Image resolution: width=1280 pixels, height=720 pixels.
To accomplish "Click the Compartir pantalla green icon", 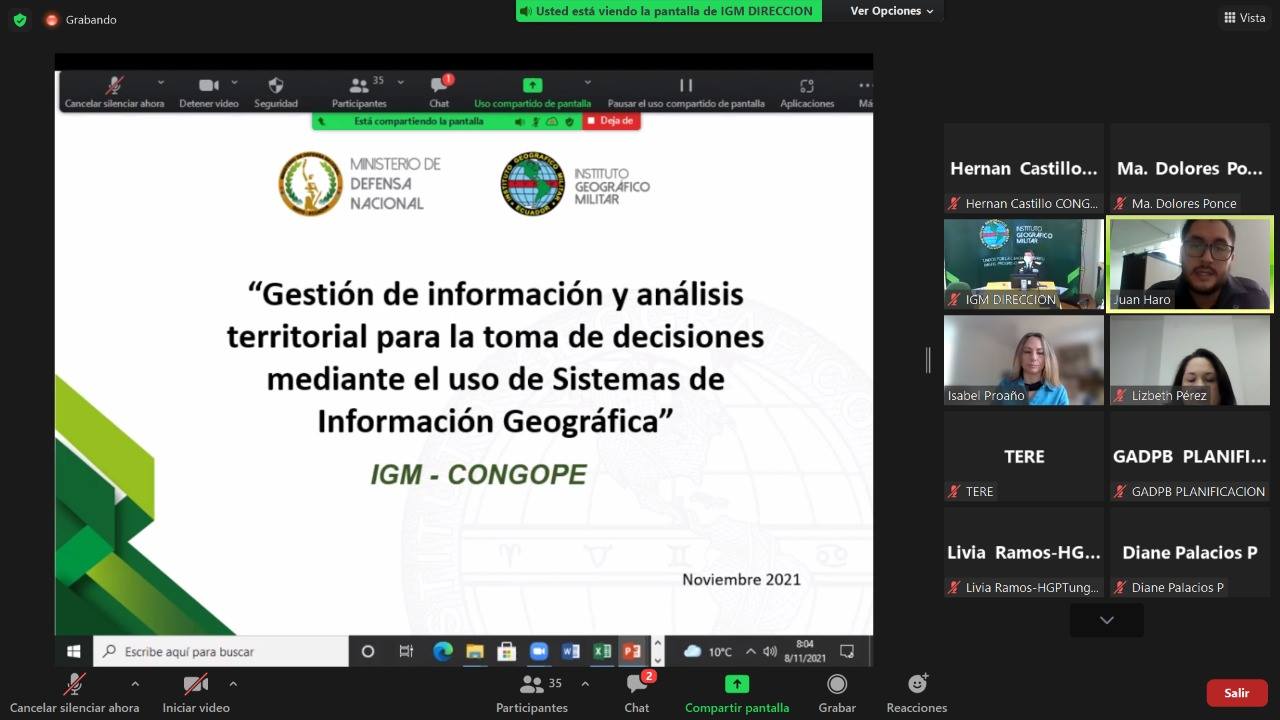I will (737, 684).
